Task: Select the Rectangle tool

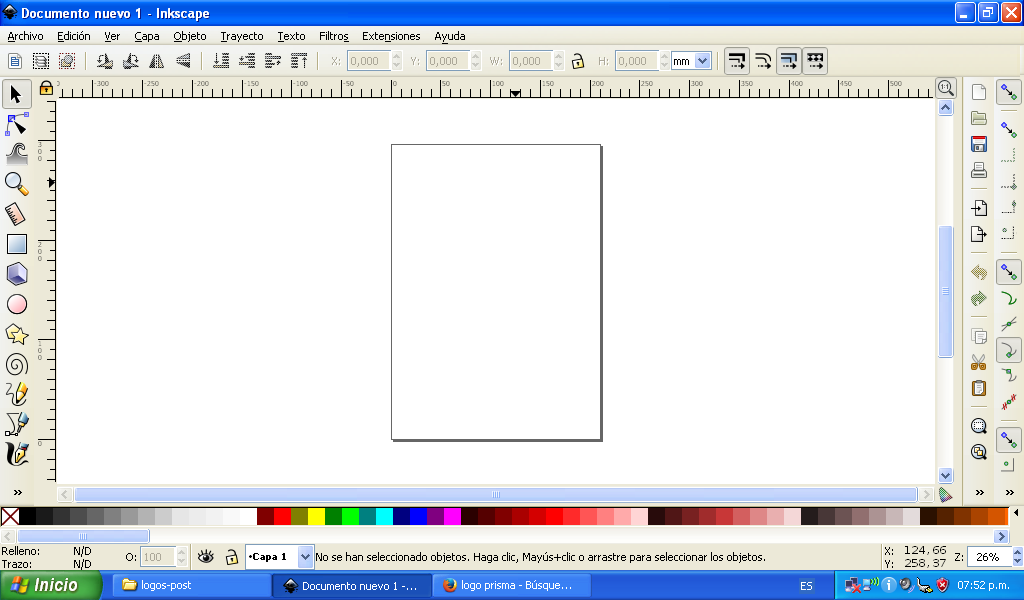Action: [x=16, y=244]
